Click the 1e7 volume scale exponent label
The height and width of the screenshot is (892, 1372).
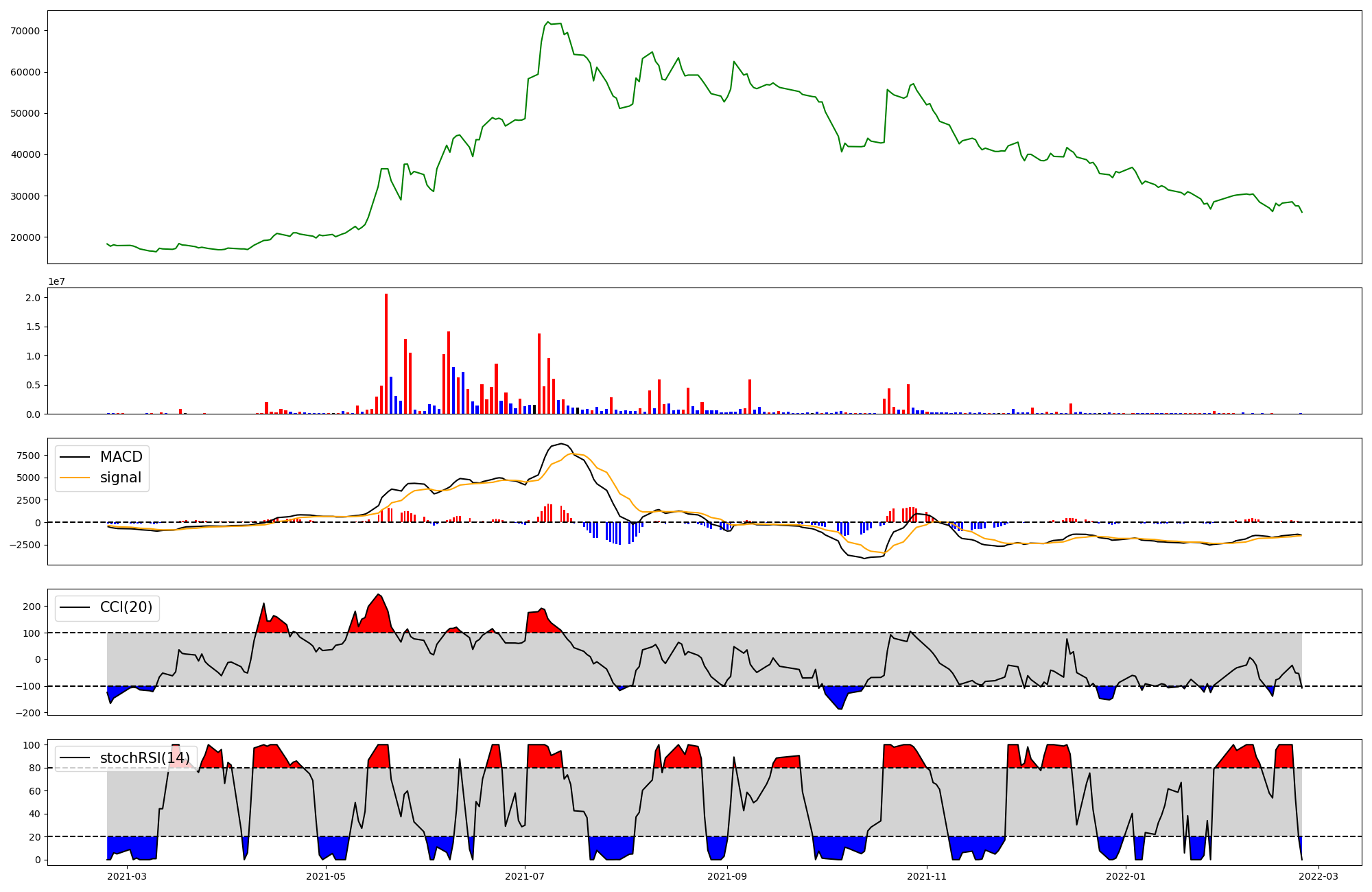56,281
